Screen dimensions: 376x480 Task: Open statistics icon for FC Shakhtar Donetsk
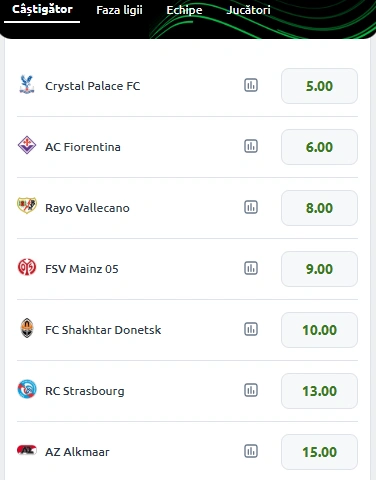(x=251, y=329)
